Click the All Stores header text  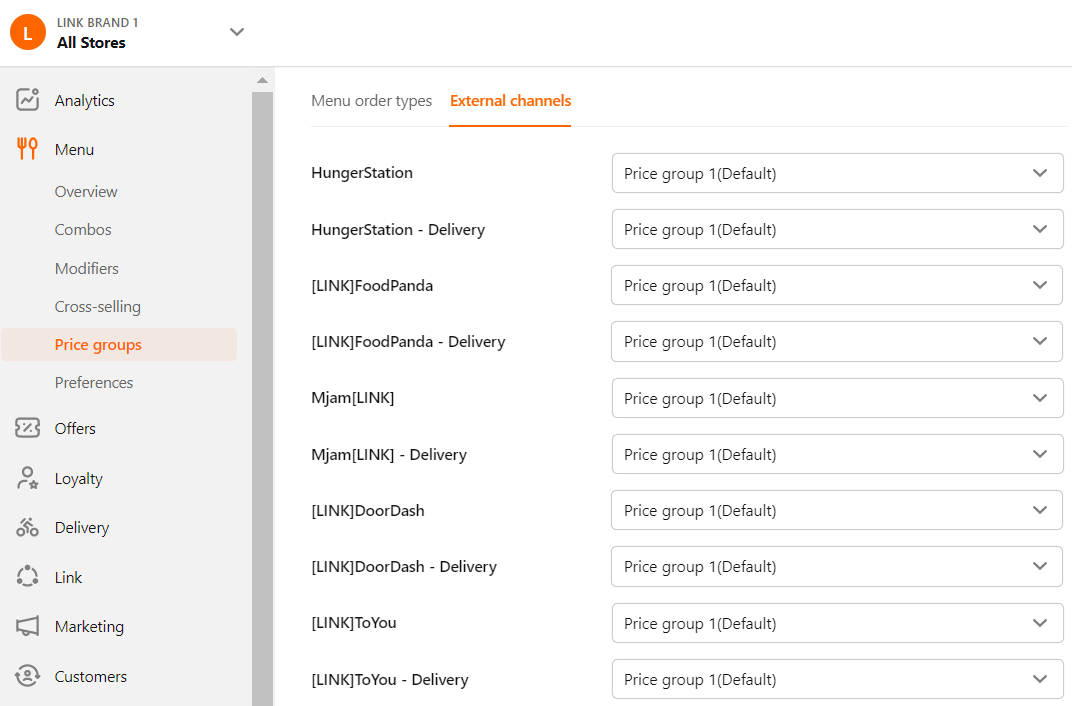pyautogui.click(x=91, y=42)
